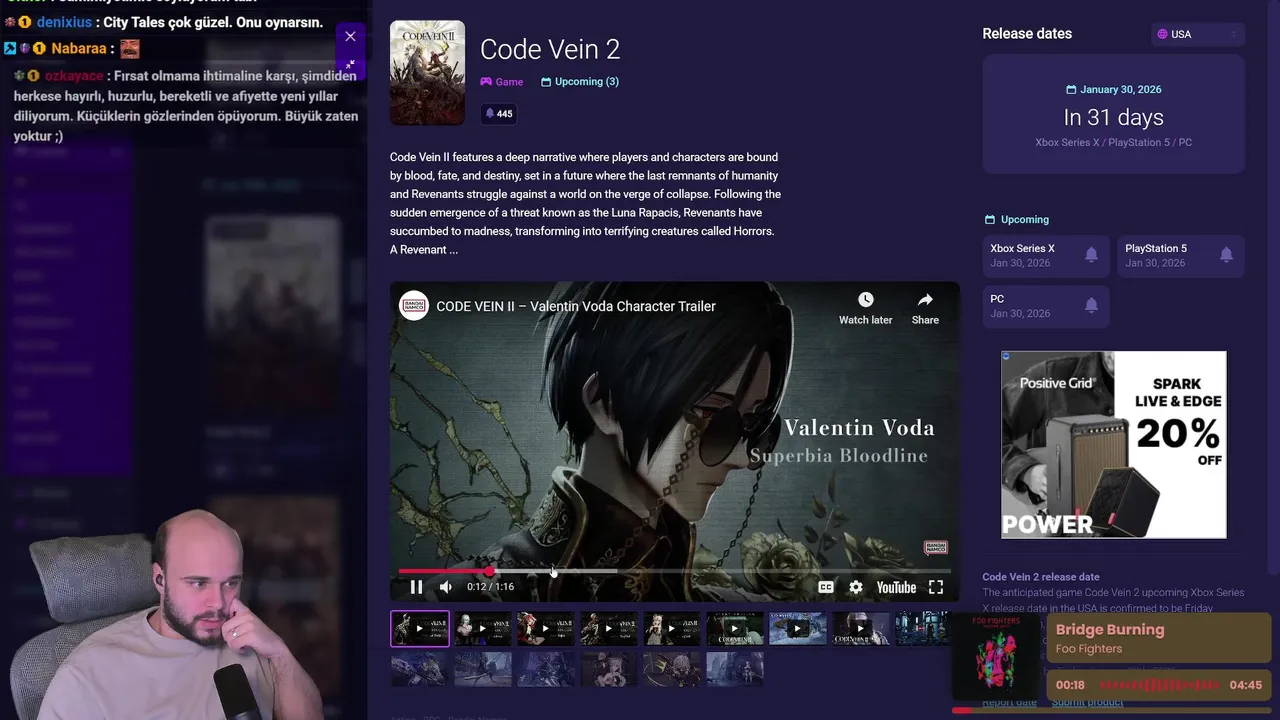Click the globe icon next to USA

point(1162,34)
